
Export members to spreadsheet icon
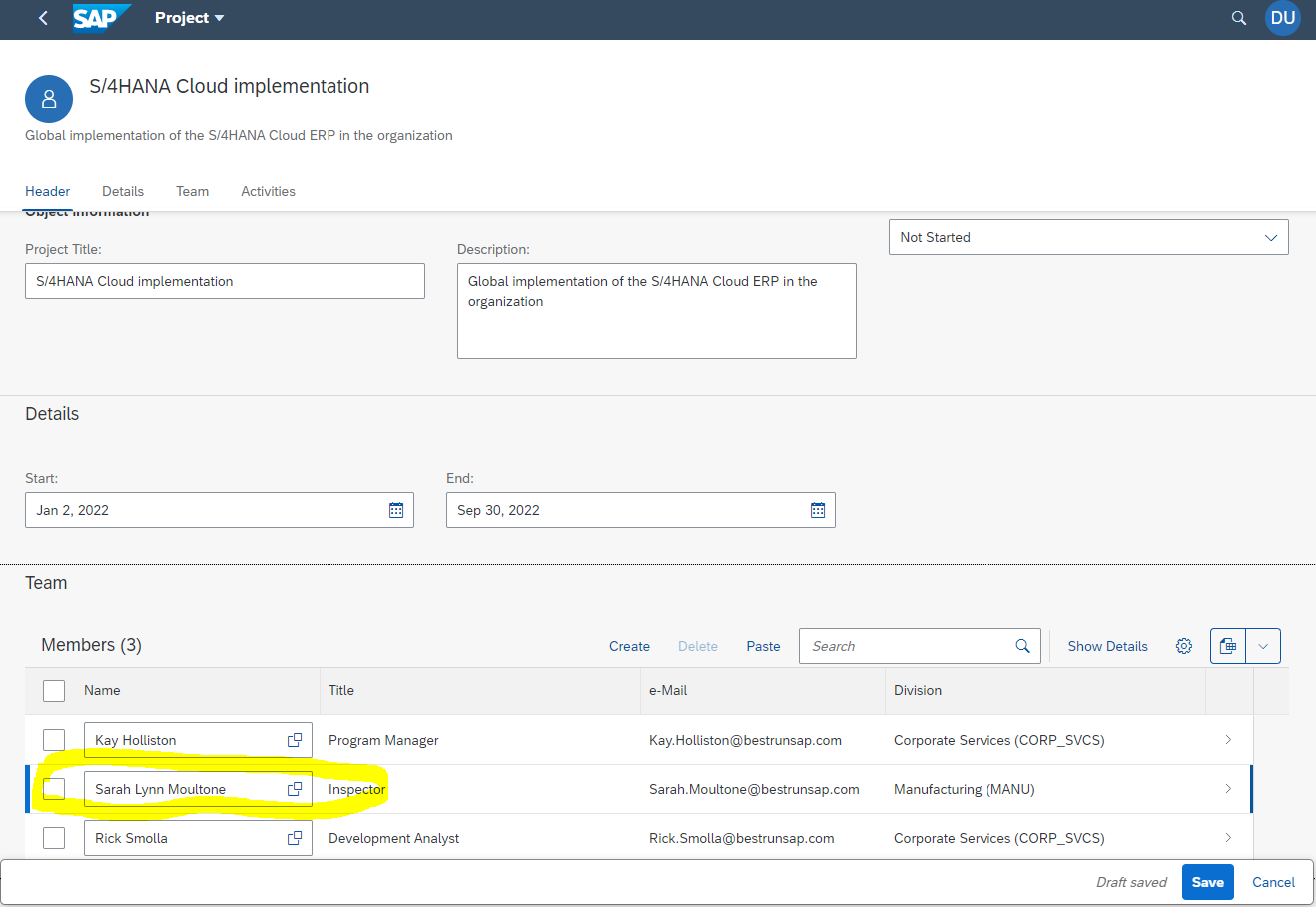1228,646
